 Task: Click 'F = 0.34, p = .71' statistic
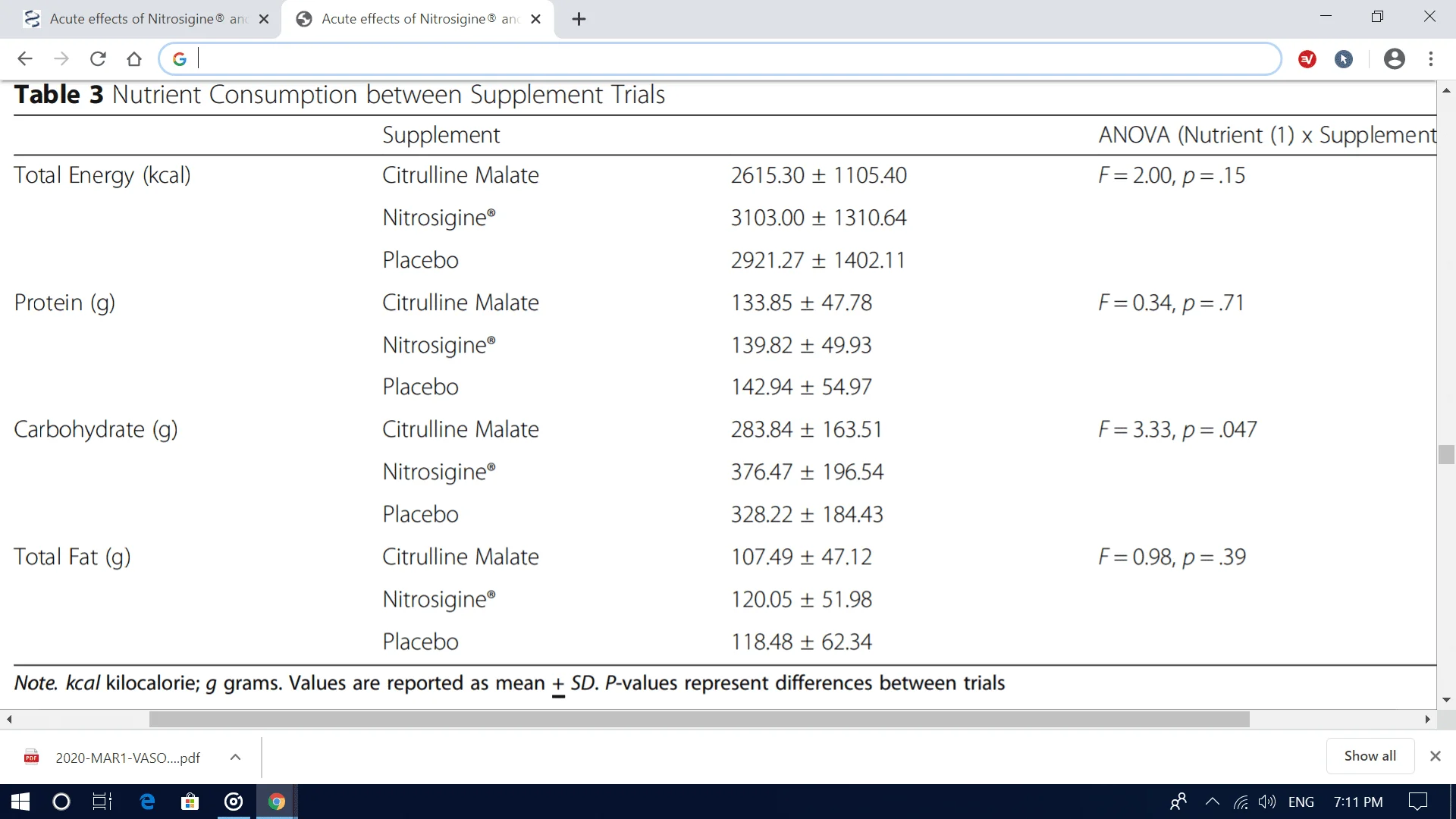coord(1171,303)
